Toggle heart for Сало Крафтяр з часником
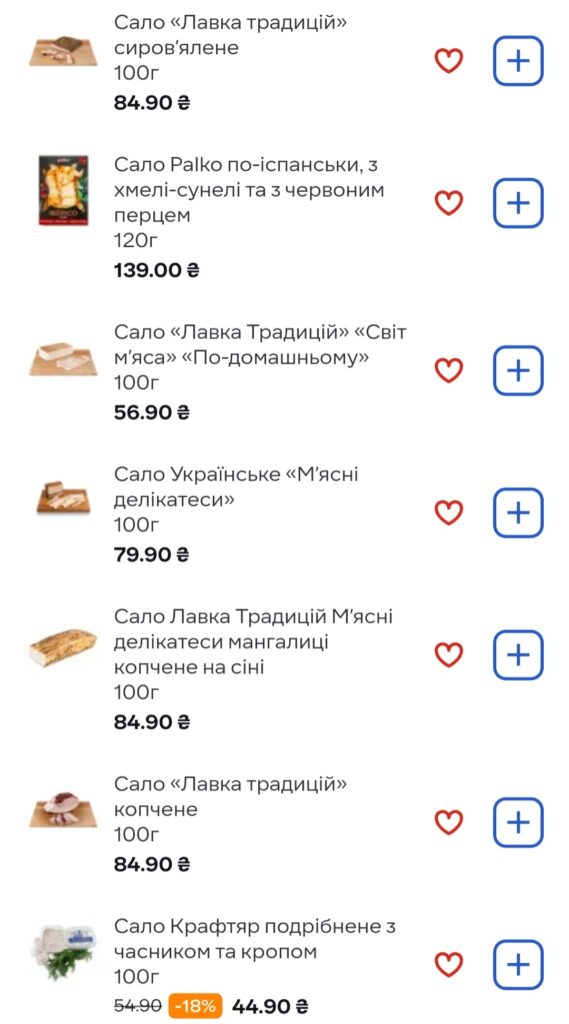Screen dimensions: 569x1024 (x=449, y=965)
